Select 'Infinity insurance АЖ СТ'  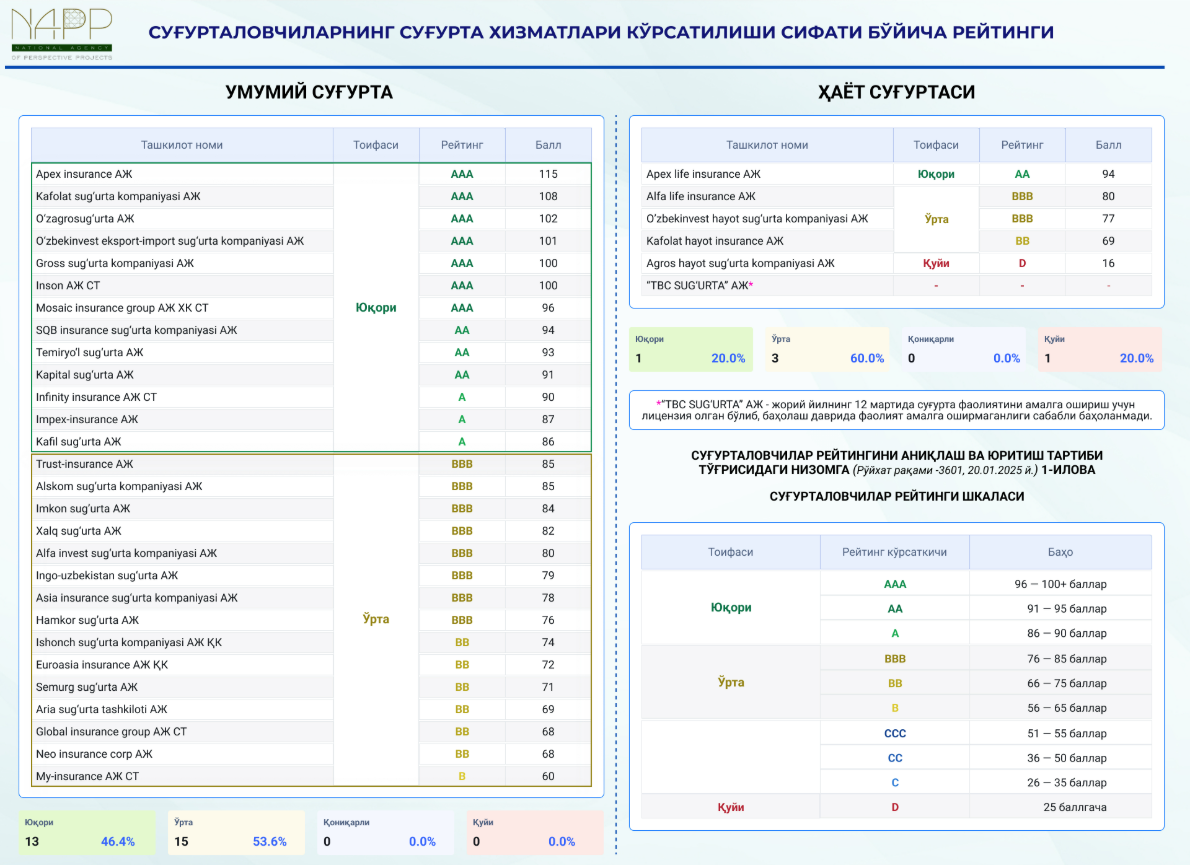point(96,397)
